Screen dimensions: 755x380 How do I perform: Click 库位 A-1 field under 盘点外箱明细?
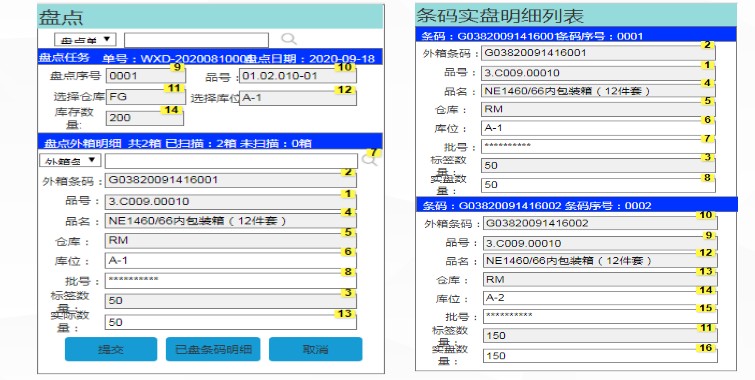231,261
